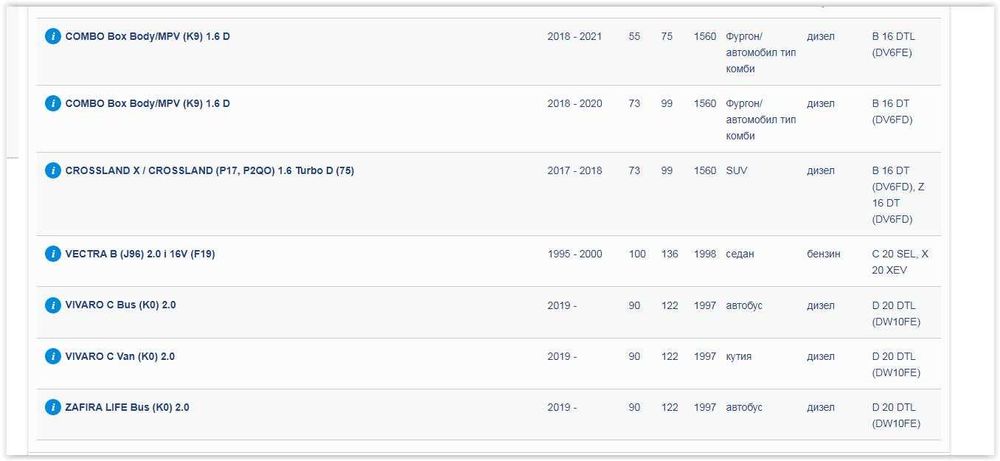Select CROSSLAND X / CROSSLAND (P17, P2QO) link
The height and width of the screenshot is (461, 1000).
209,170
